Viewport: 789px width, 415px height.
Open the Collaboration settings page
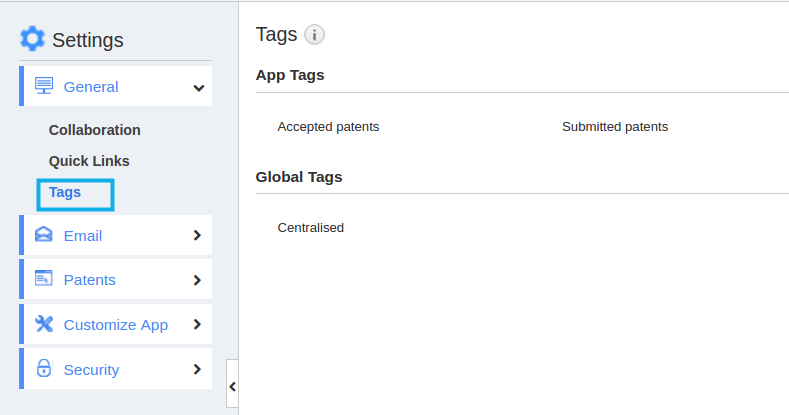pos(95,130)
